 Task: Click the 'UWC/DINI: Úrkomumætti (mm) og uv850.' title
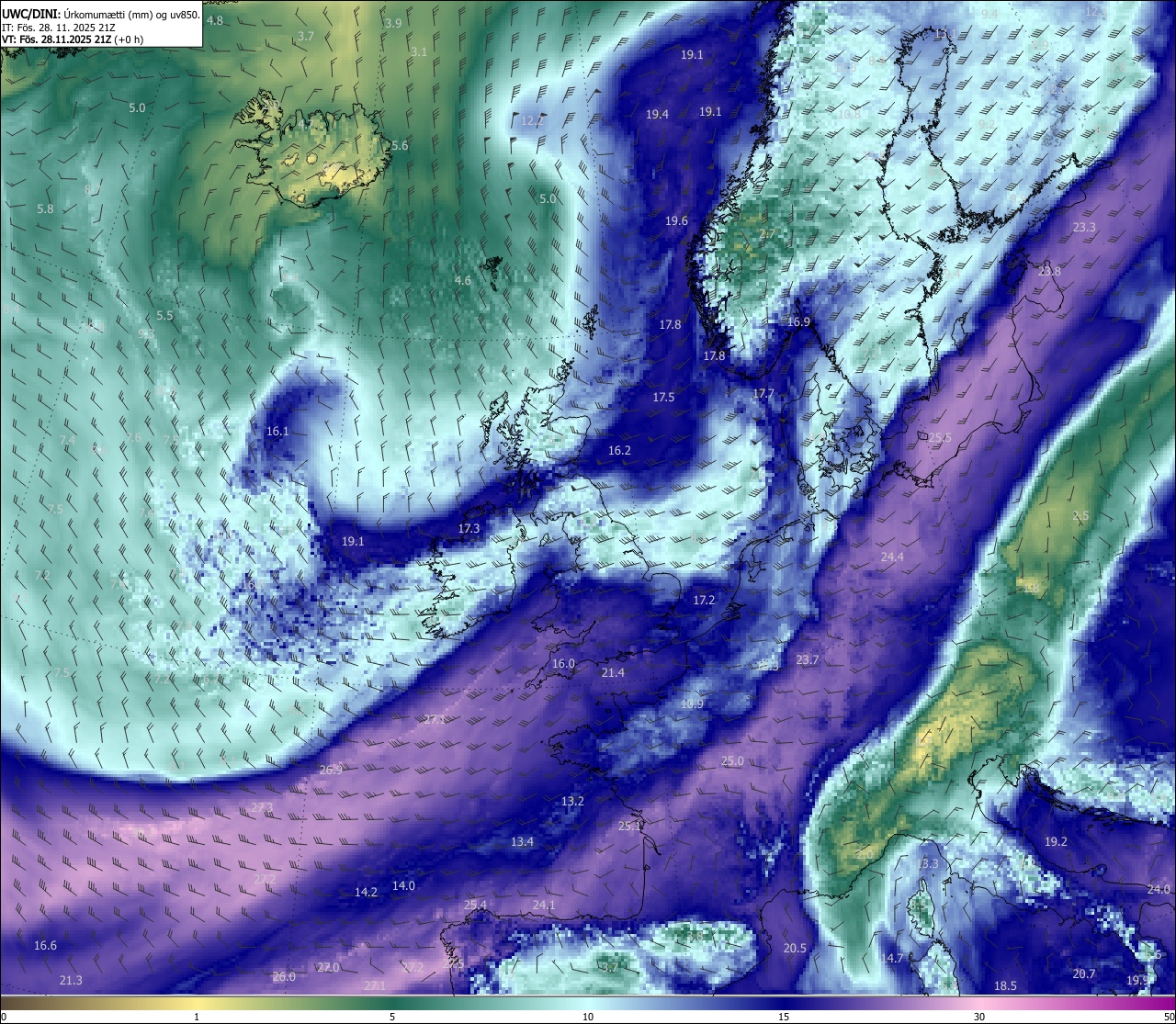(101, 14)
